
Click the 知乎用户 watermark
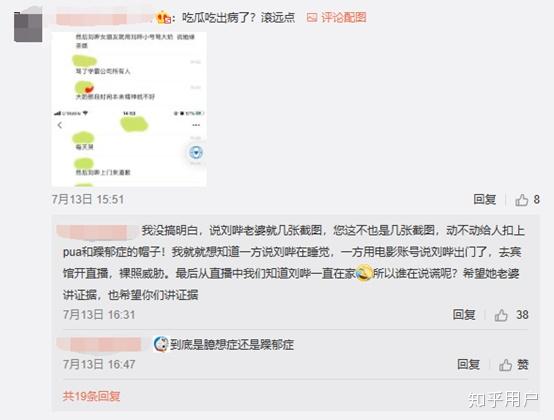point(503,400)
